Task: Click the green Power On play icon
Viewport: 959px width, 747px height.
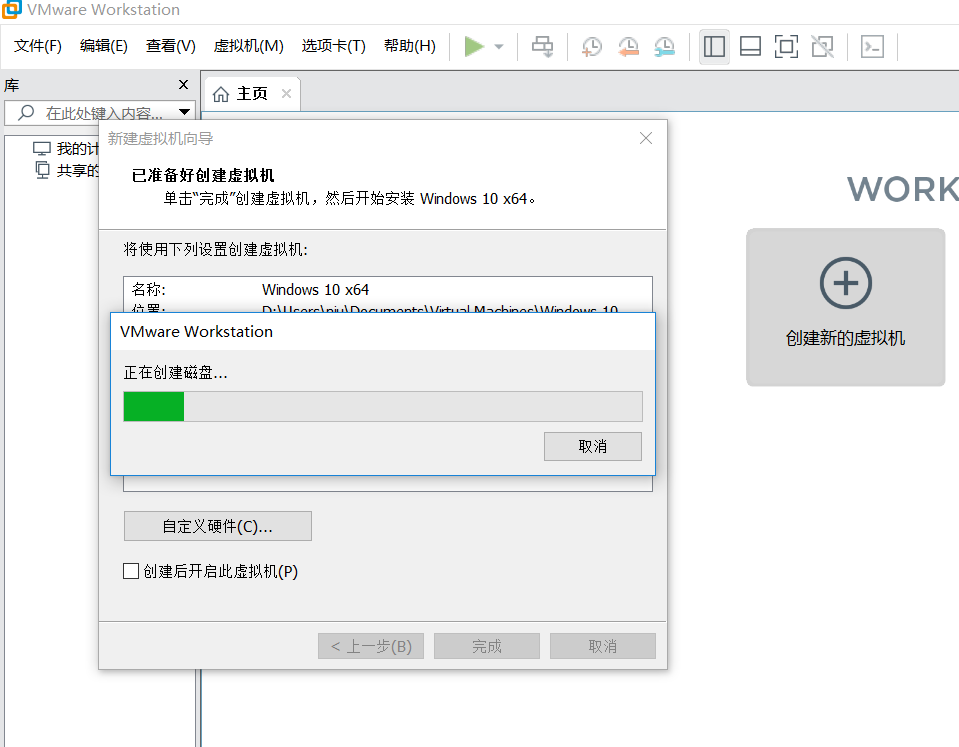Action: [474, 46]
